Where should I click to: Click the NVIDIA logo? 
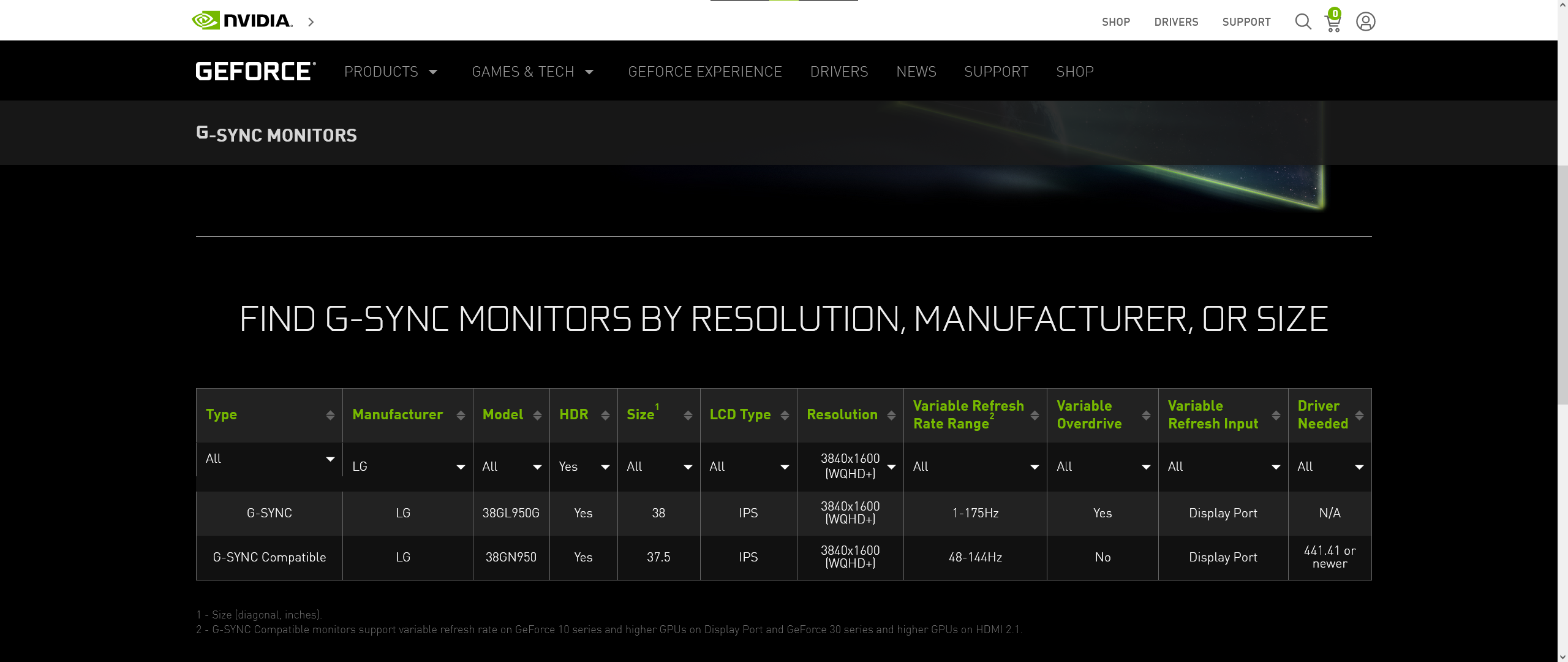[x=243, y=21]
